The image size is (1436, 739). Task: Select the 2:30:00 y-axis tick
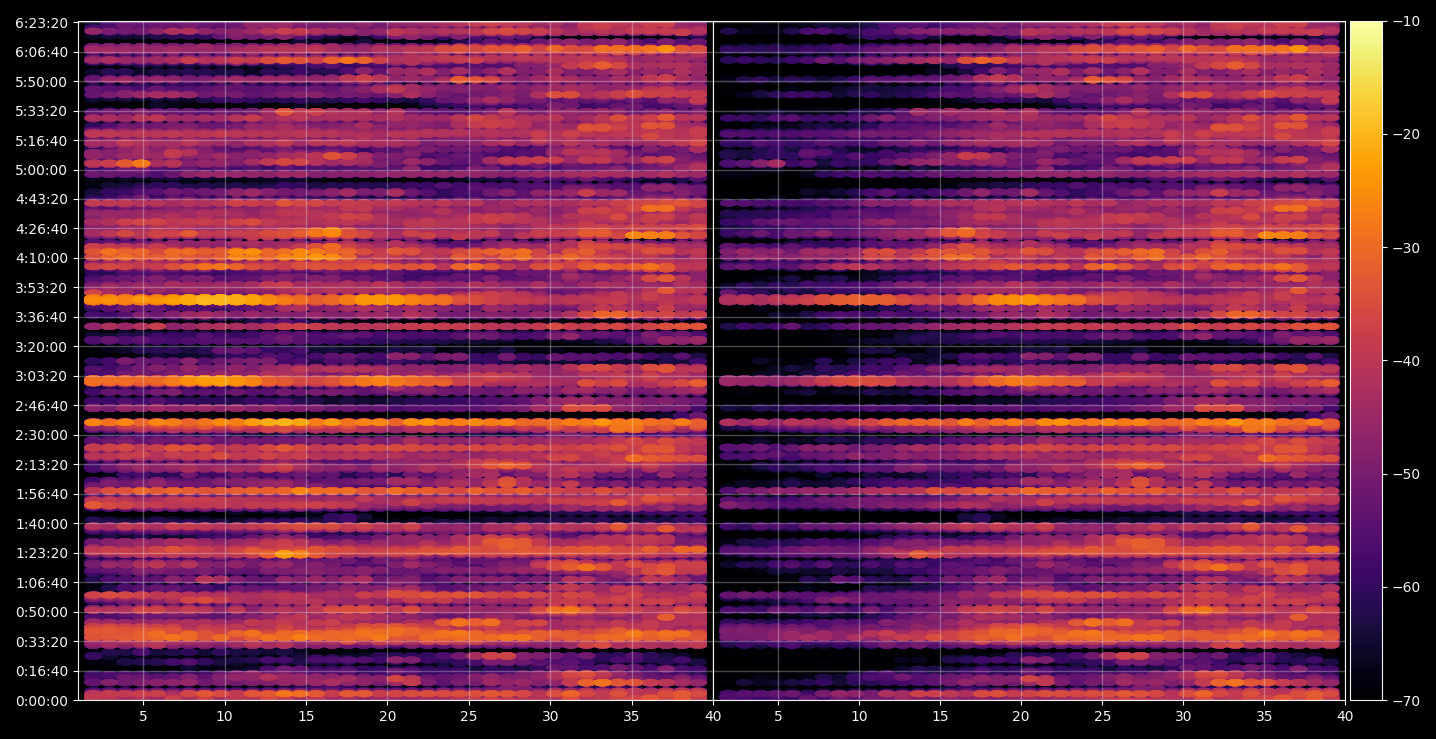[42, 435]
